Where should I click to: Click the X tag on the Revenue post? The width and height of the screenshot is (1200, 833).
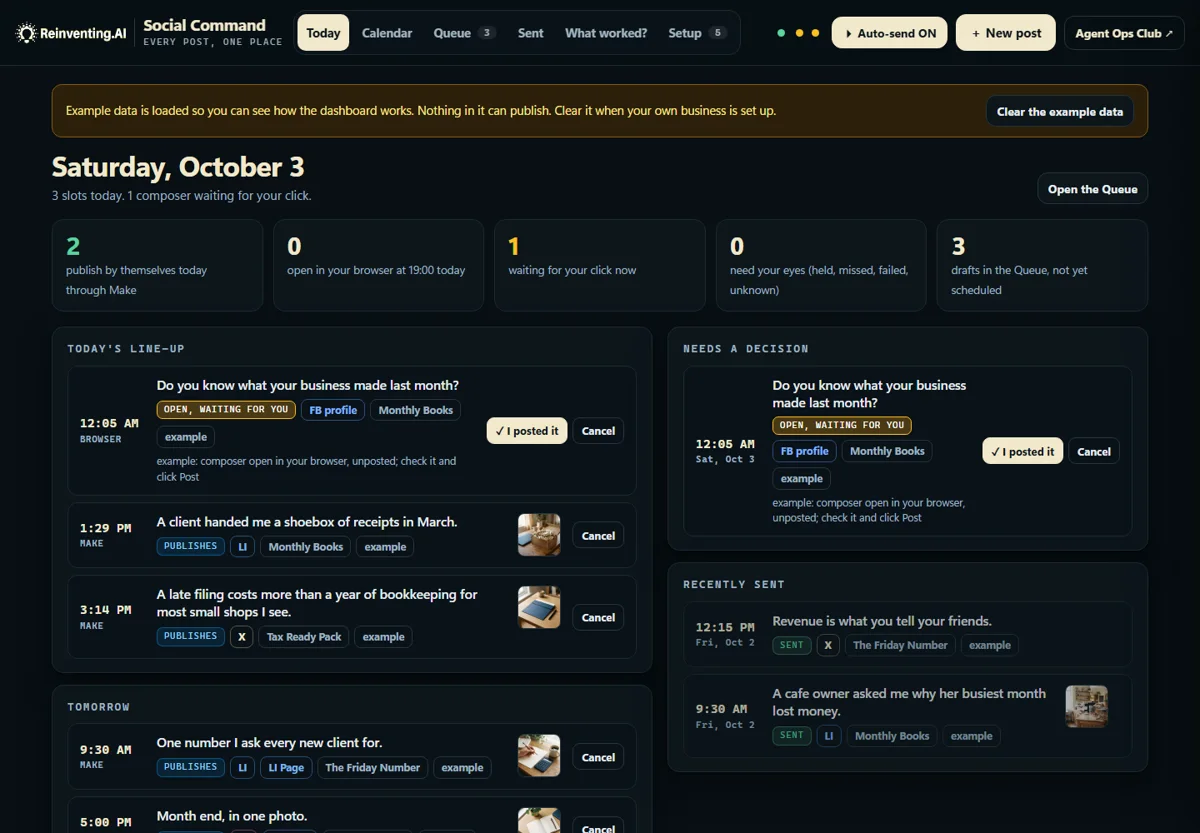[828, 645]
